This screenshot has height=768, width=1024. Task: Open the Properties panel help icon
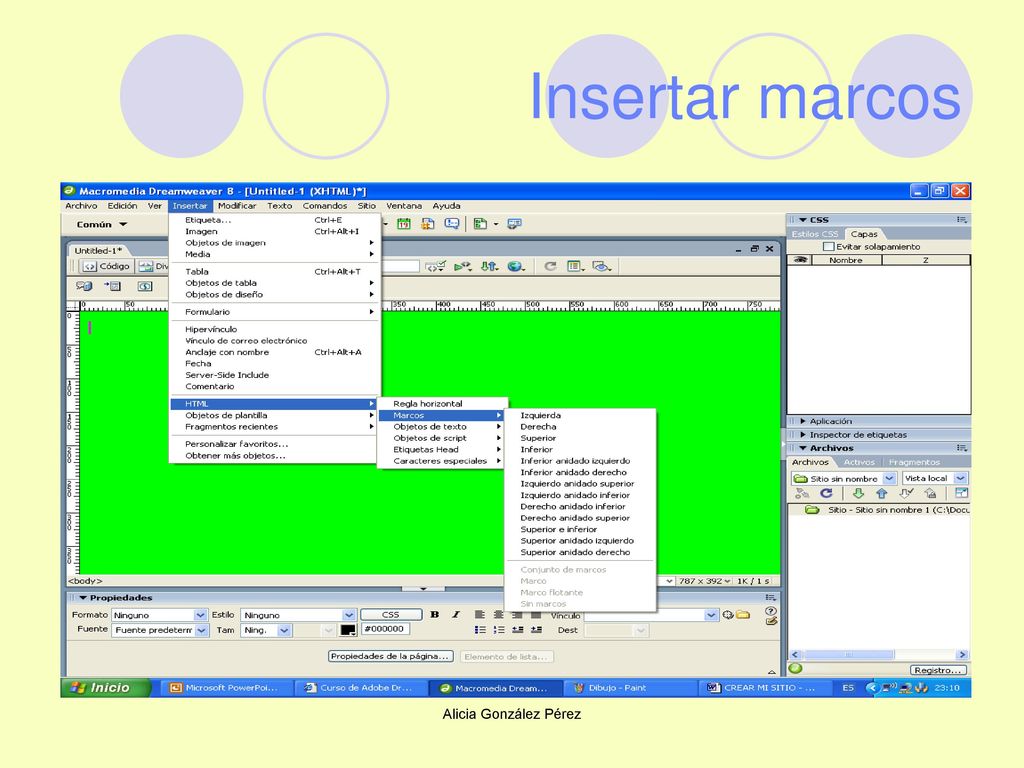[x=771, y=611]
